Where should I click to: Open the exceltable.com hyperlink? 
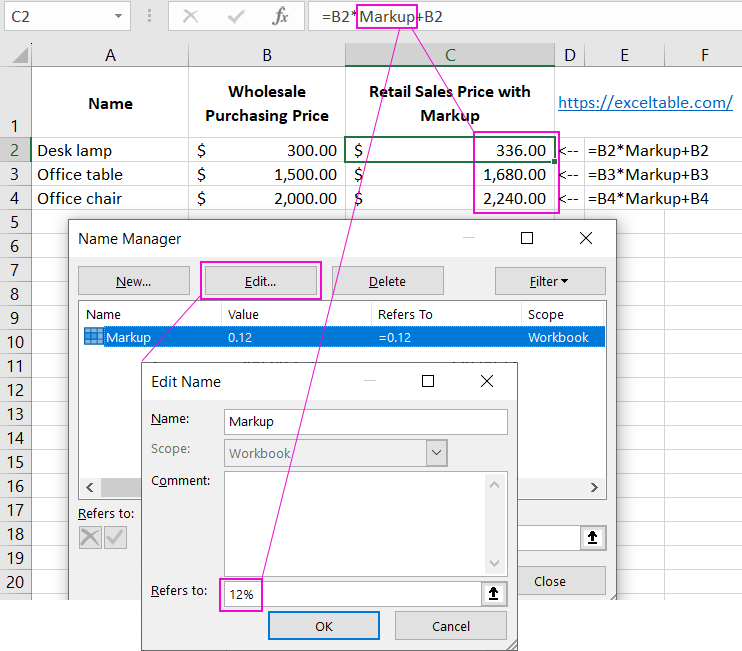645,102
